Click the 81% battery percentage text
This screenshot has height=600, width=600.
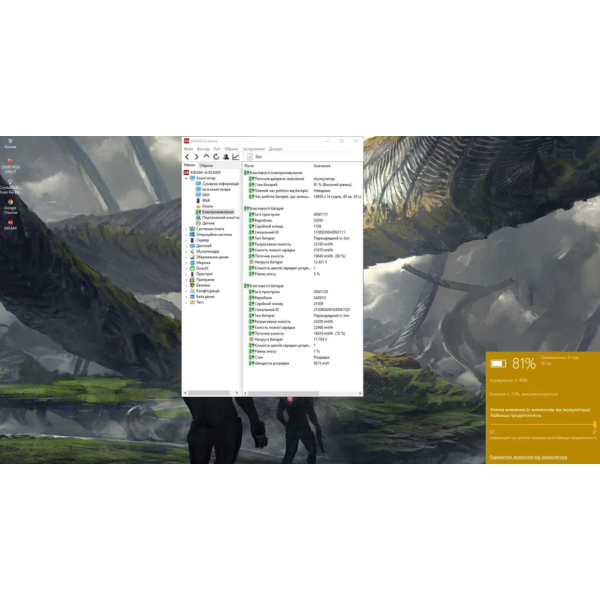tap(524, 364)
